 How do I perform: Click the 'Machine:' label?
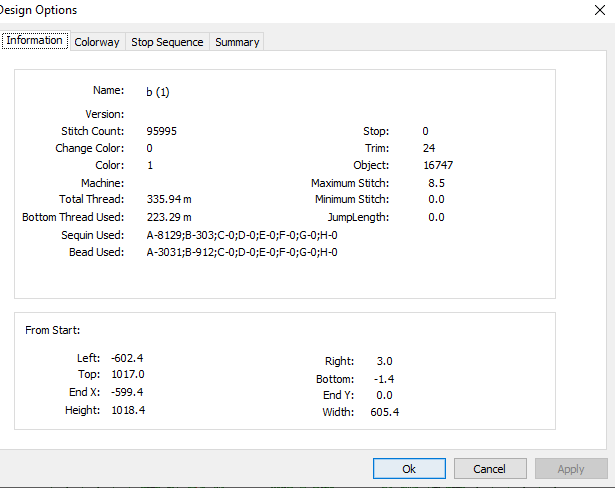[x=102, y=183]
